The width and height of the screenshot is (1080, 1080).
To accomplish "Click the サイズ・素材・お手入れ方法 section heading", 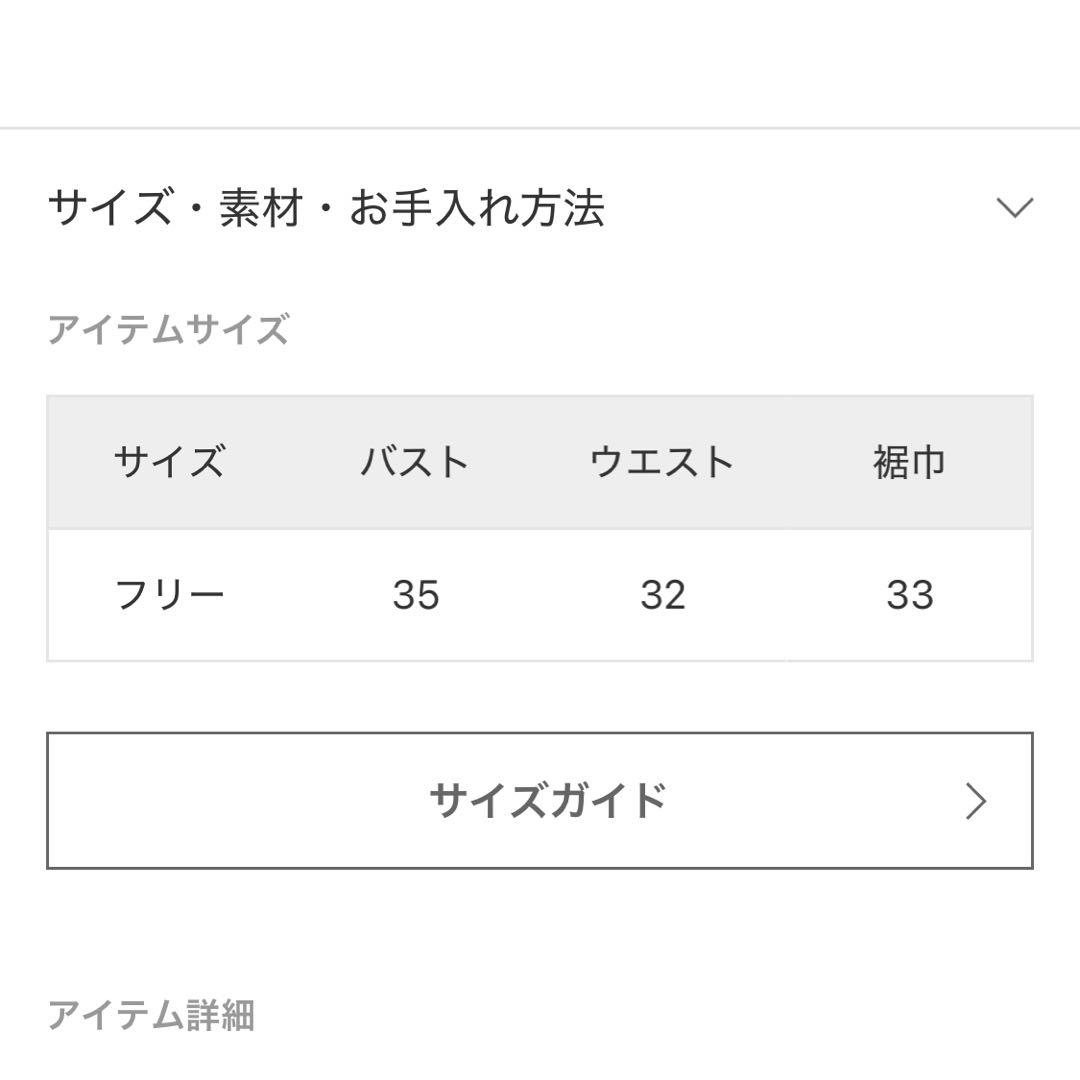I will coord(326,209).
